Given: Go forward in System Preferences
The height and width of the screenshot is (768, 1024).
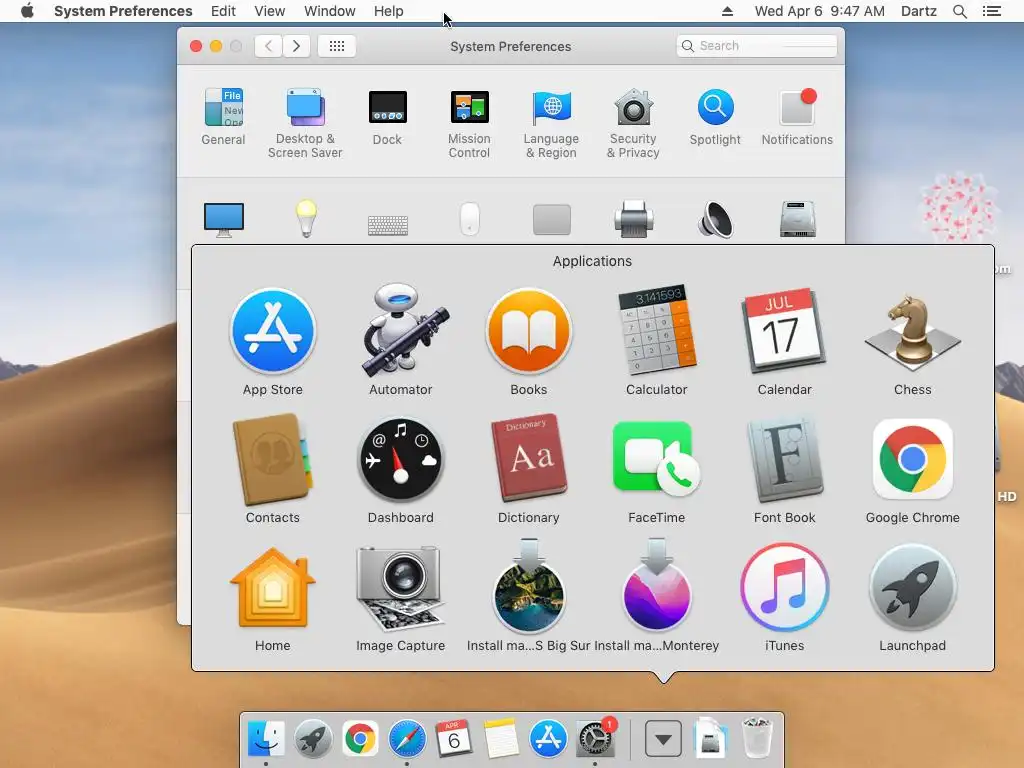Looking at the screenshot, I should (x=296, y=46).
